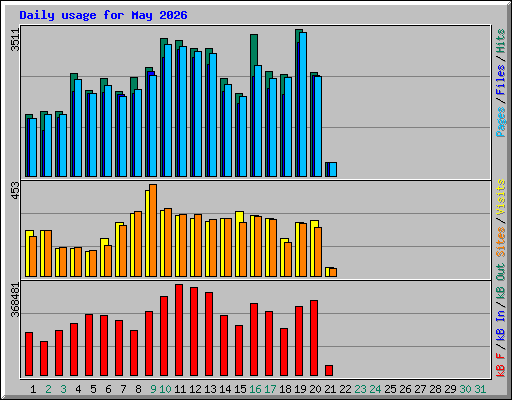Select the cyan Pages bar for day 21

(333, 170)
